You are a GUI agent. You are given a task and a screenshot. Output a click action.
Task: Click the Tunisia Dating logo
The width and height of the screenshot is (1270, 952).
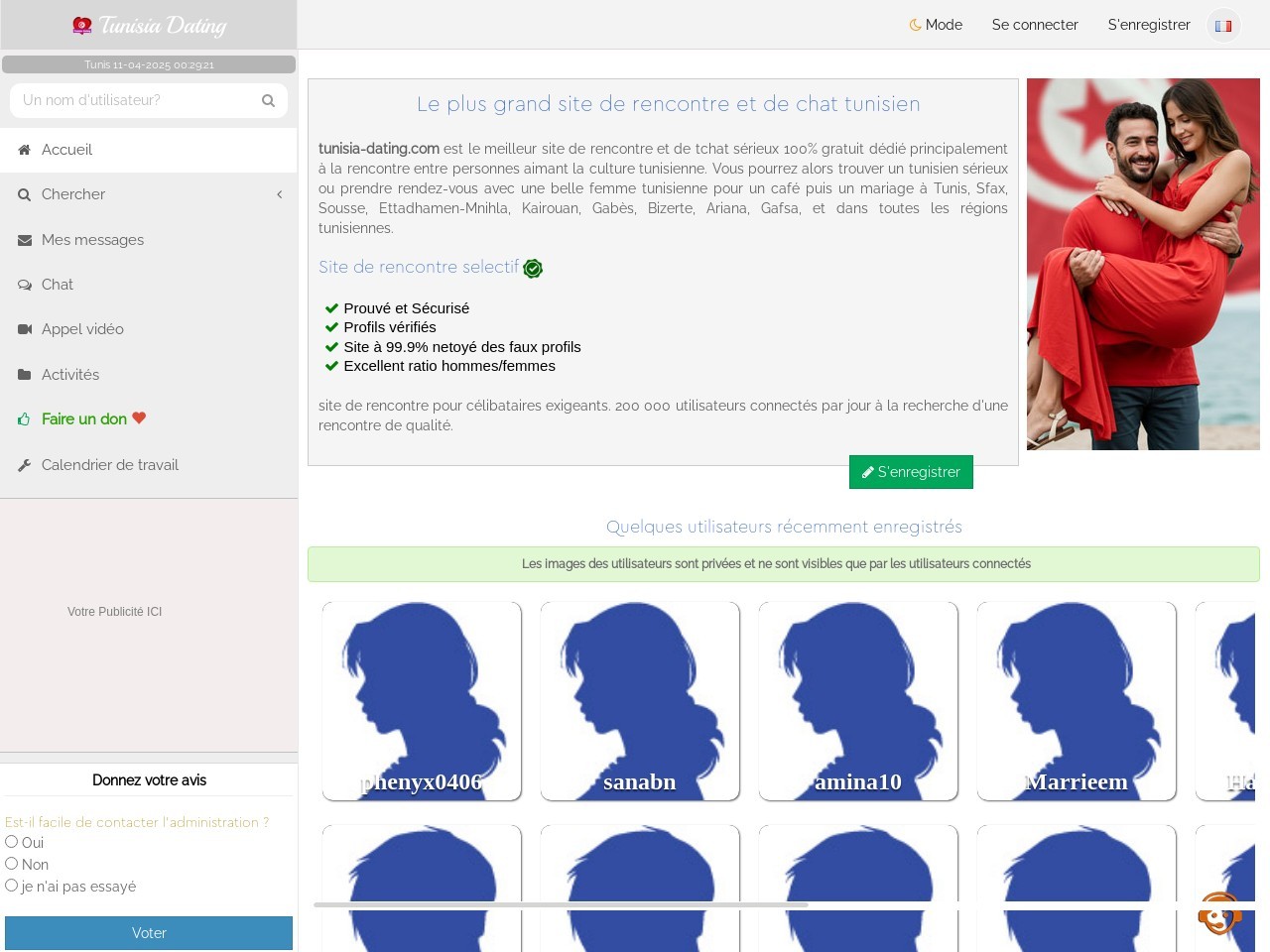coord(149,25)
